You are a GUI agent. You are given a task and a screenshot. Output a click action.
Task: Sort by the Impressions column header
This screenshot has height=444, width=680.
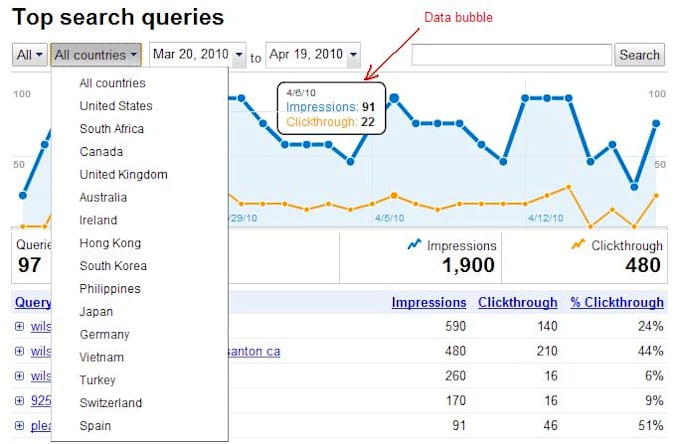click(x=428, y=302)
